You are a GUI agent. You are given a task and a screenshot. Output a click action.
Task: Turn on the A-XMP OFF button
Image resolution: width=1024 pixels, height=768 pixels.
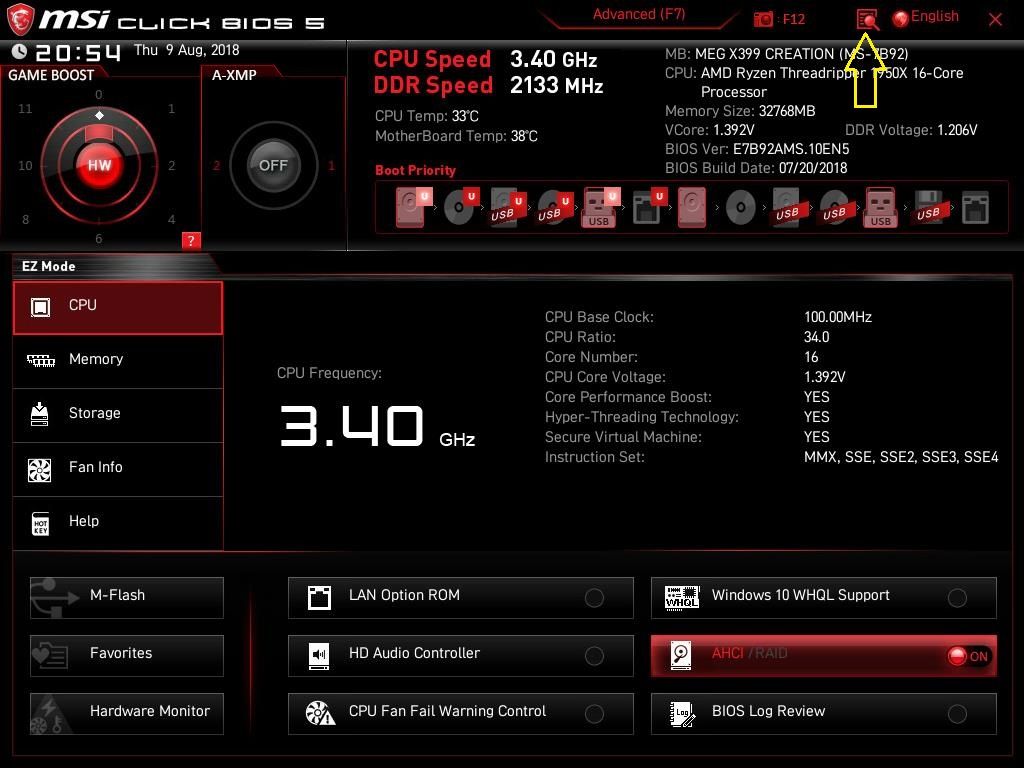click(x=274, y=165)
